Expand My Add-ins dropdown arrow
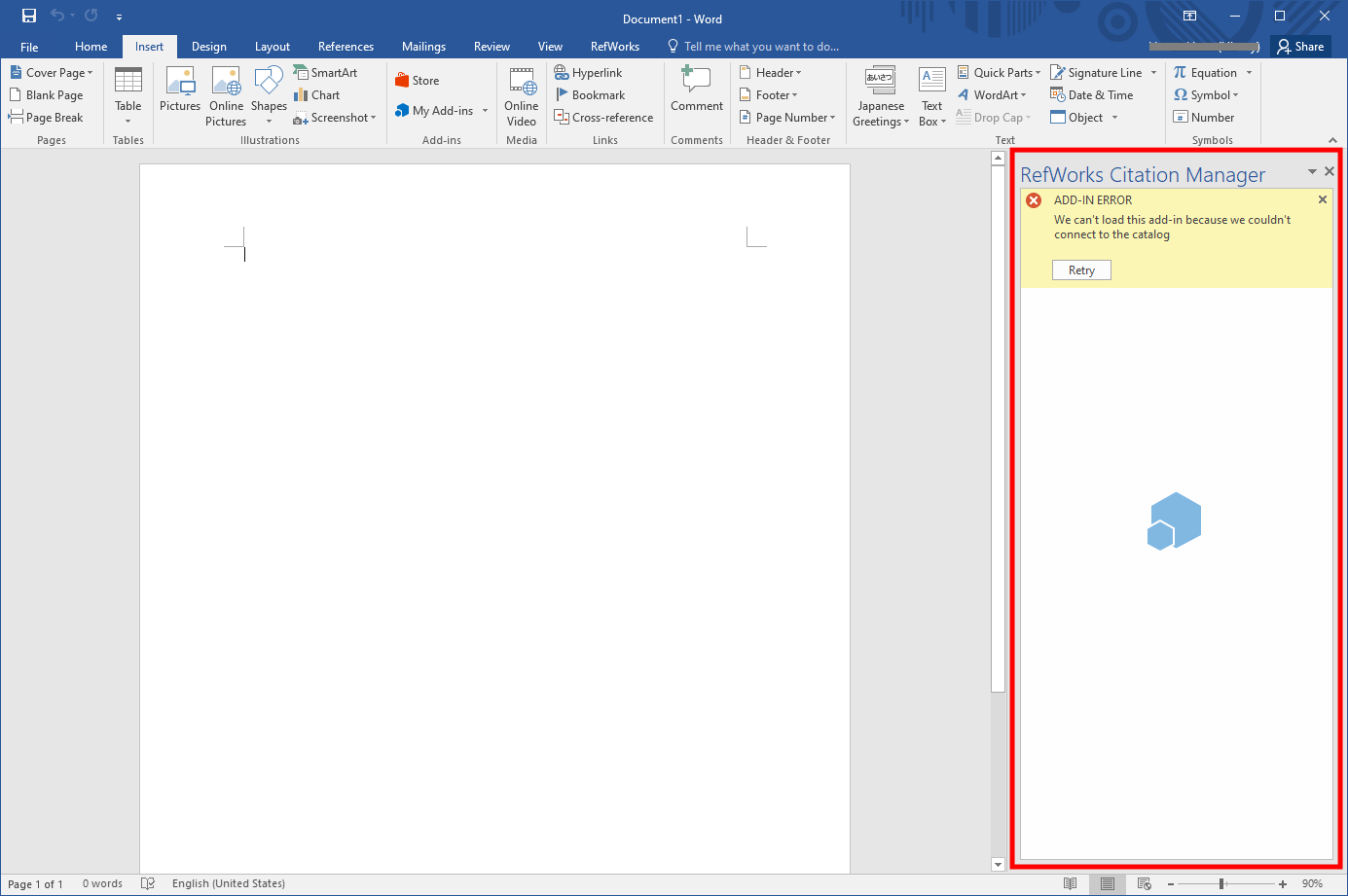This screenshot has width=1348, height=896. tap(485, 111)
